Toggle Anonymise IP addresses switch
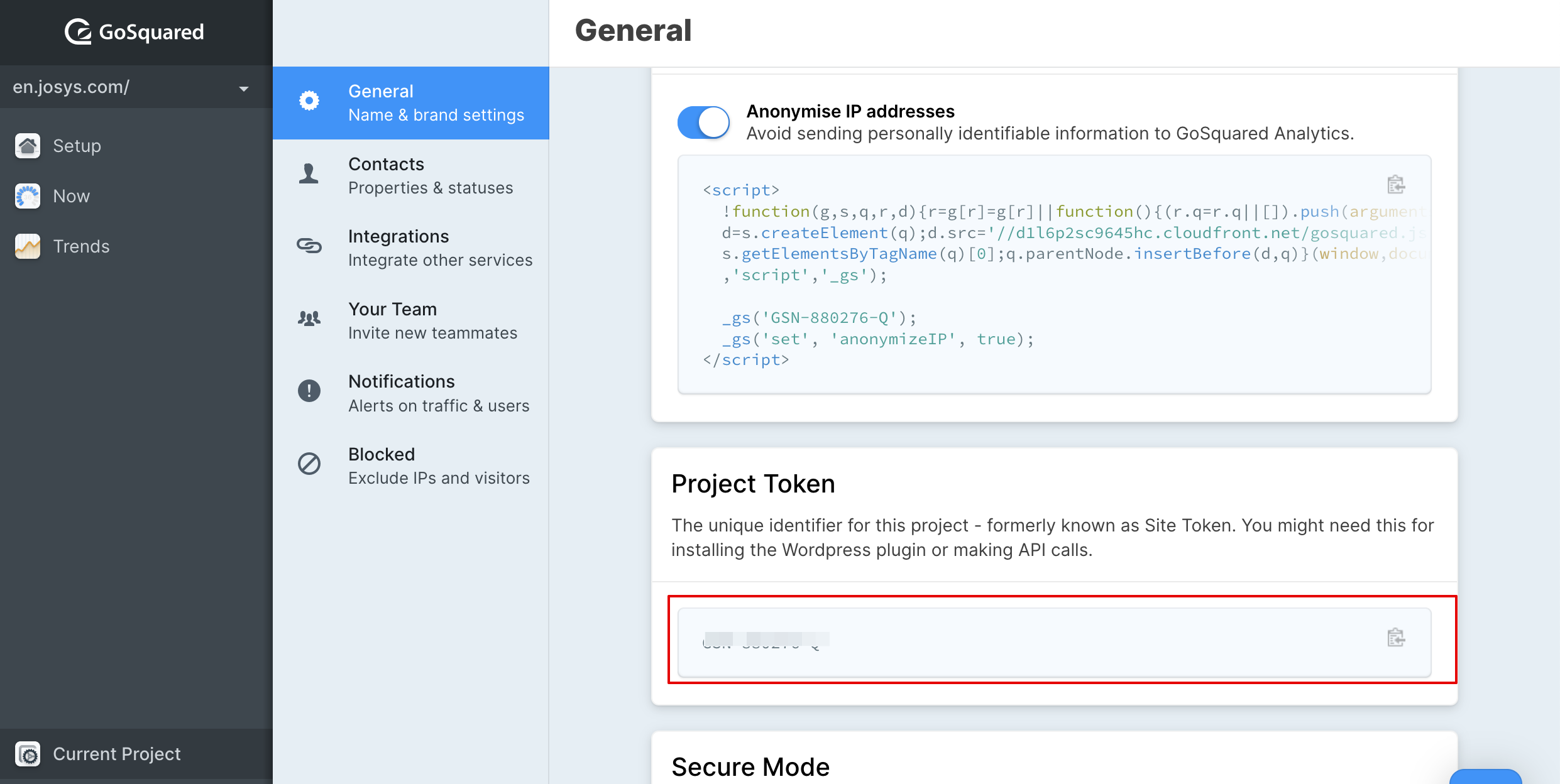1560x784 pixels. pyautogui.click(x=703, y=122)
